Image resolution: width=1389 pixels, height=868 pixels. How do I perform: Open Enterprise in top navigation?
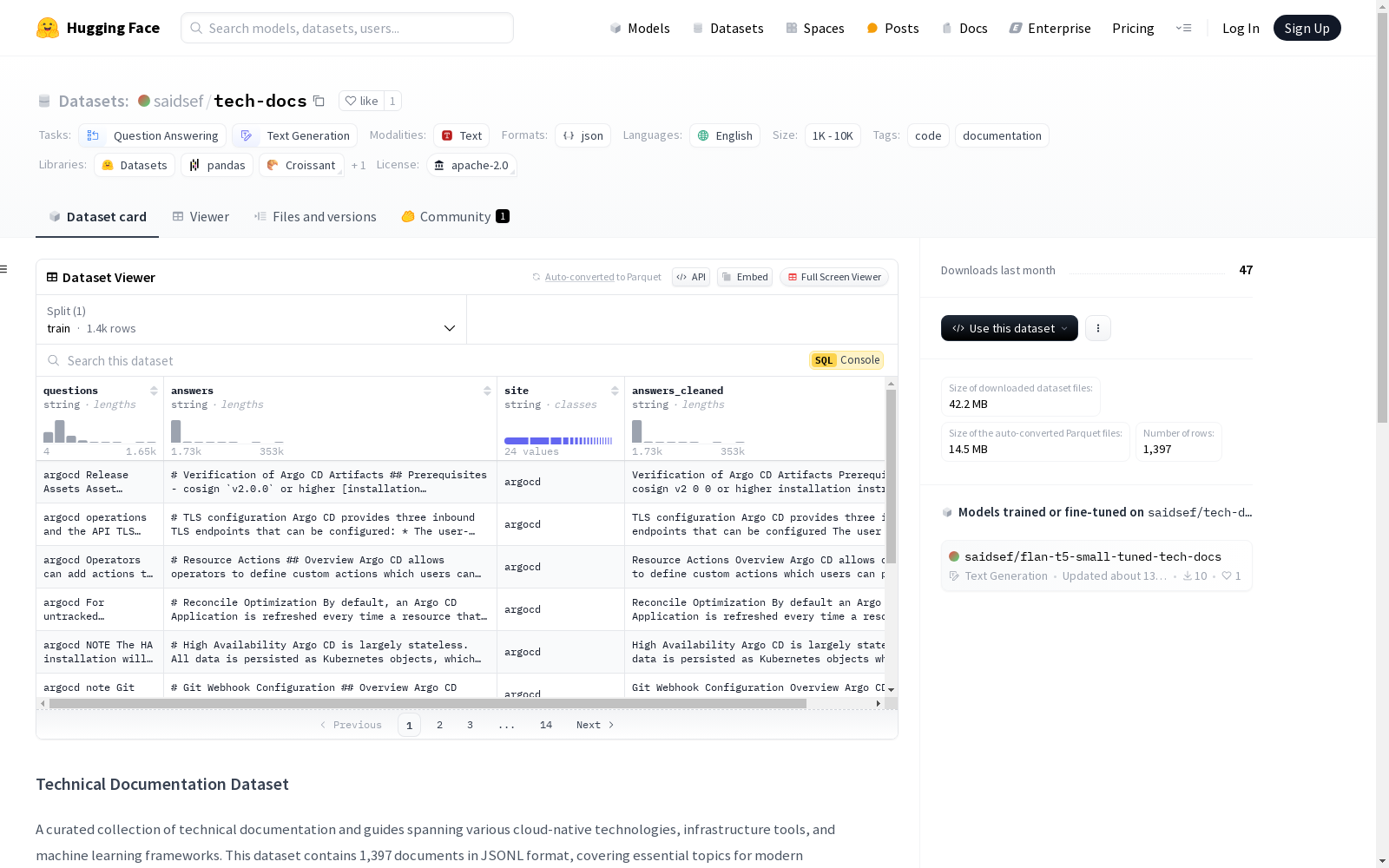tap(1050, 28)
